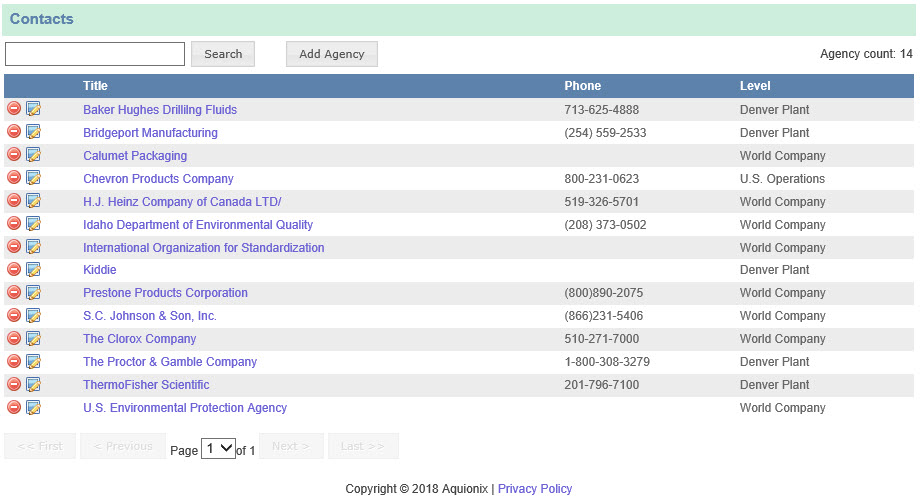
Task: Open the Kiddie link
Action: pyautogui.click(x=100, y=269)
